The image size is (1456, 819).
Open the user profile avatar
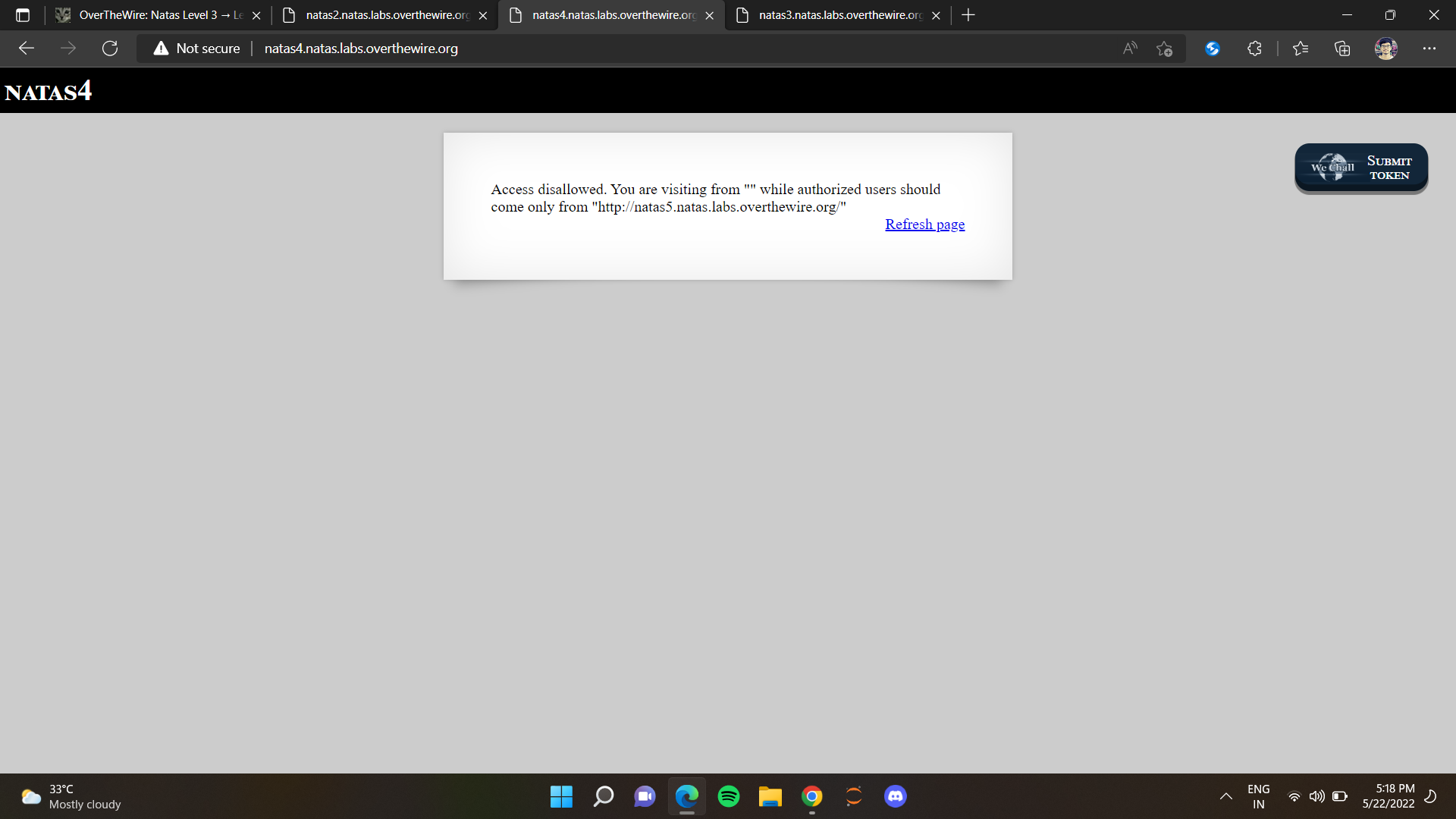1385,49
